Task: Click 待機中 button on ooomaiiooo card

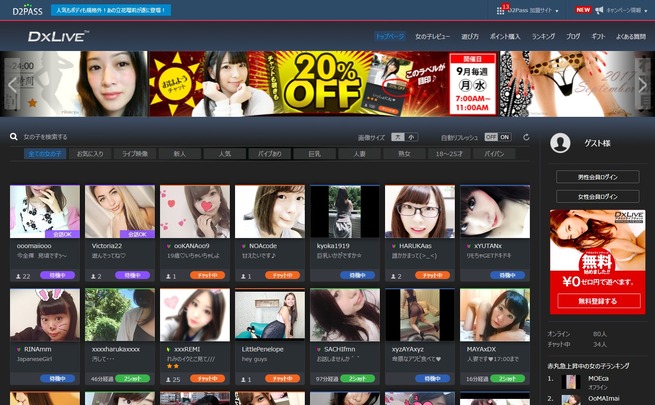Action: 58,276
